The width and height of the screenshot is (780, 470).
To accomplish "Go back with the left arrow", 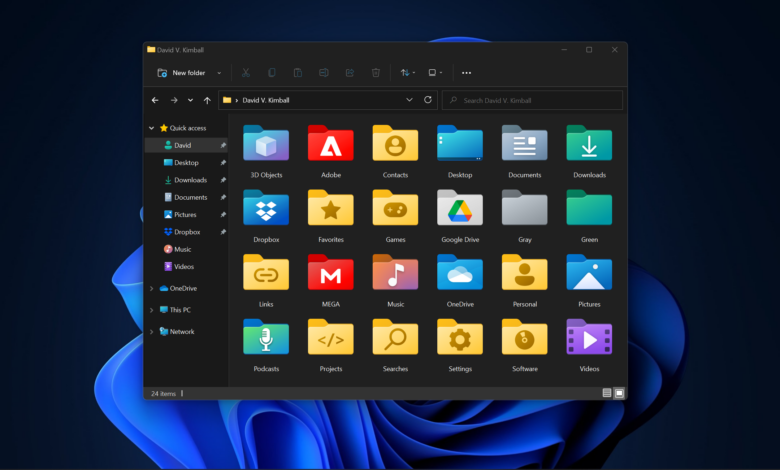I will [x=155, y=100].
